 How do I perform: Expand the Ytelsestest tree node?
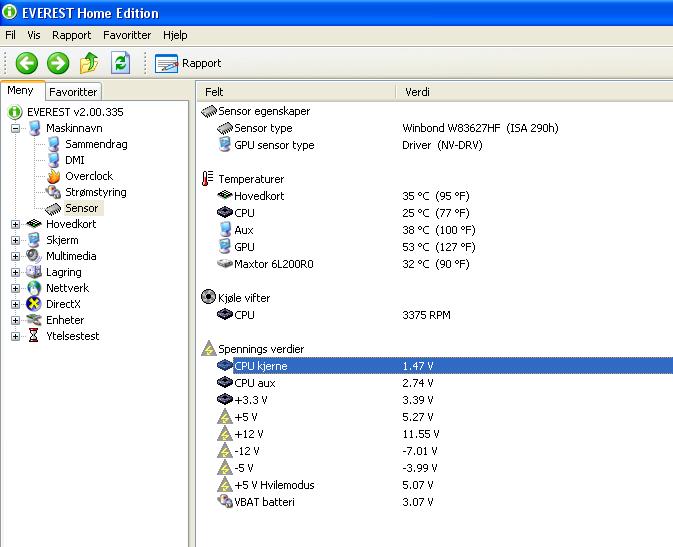point(15,336)
